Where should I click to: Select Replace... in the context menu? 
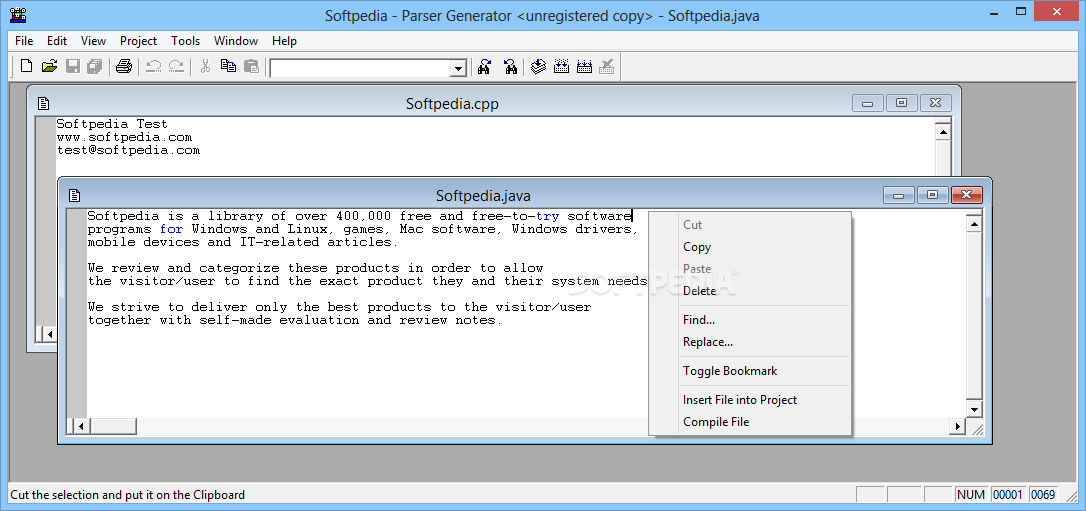tap(749, 342)
